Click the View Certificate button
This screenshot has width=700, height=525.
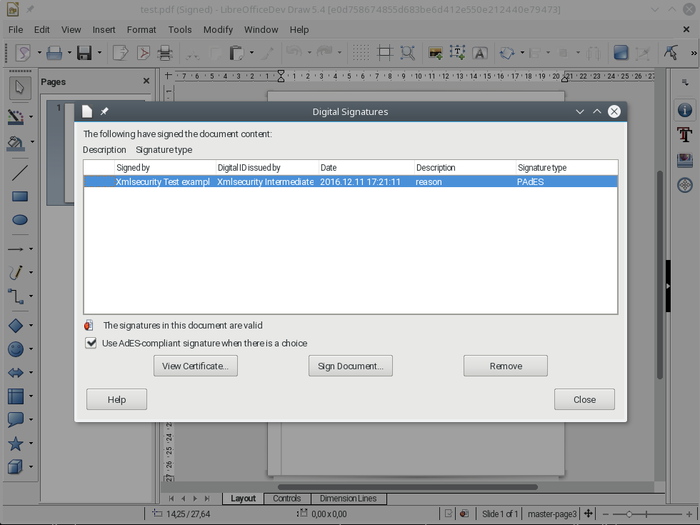tap(196, 366)
